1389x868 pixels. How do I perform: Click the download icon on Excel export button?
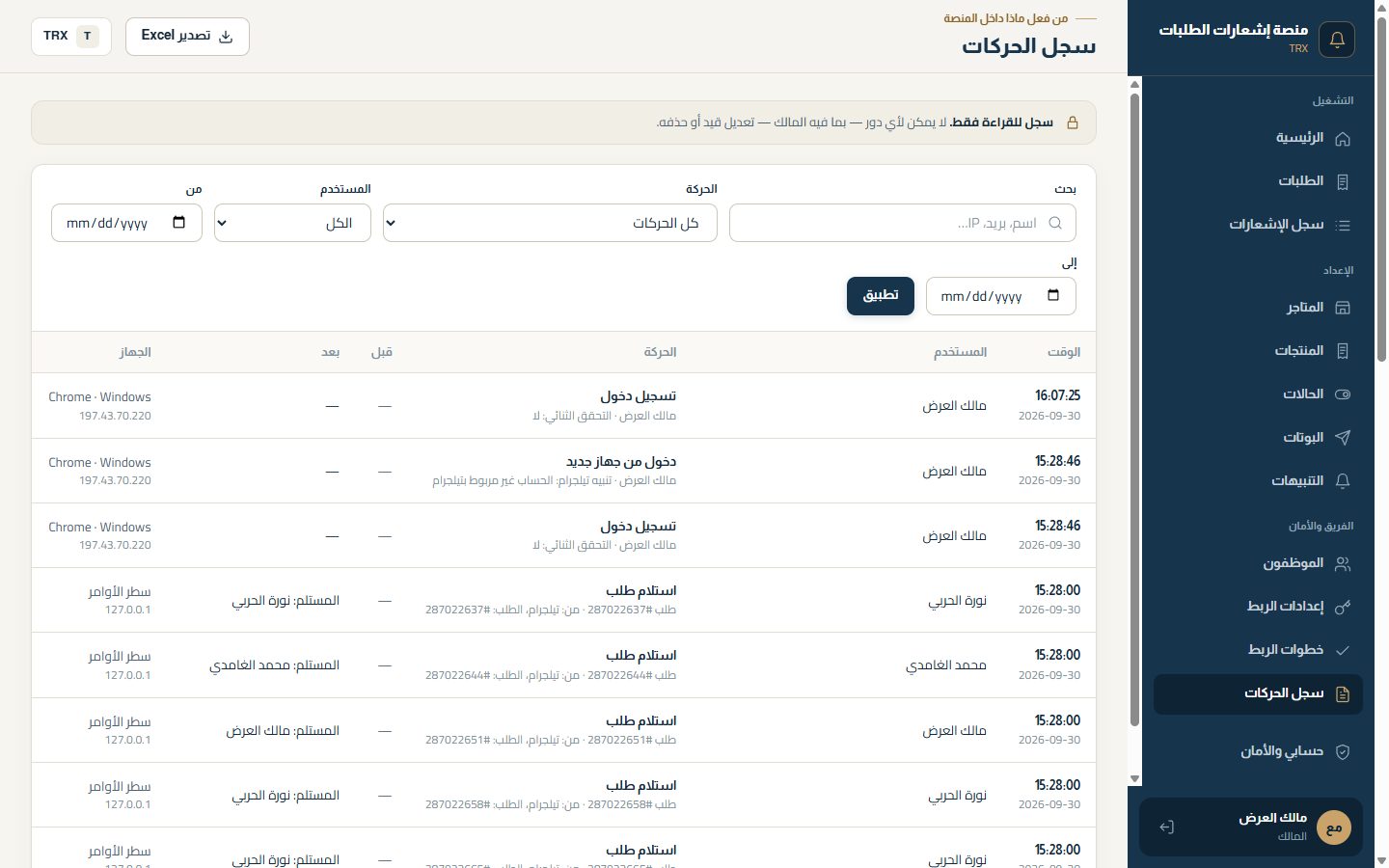click(226, 37)
